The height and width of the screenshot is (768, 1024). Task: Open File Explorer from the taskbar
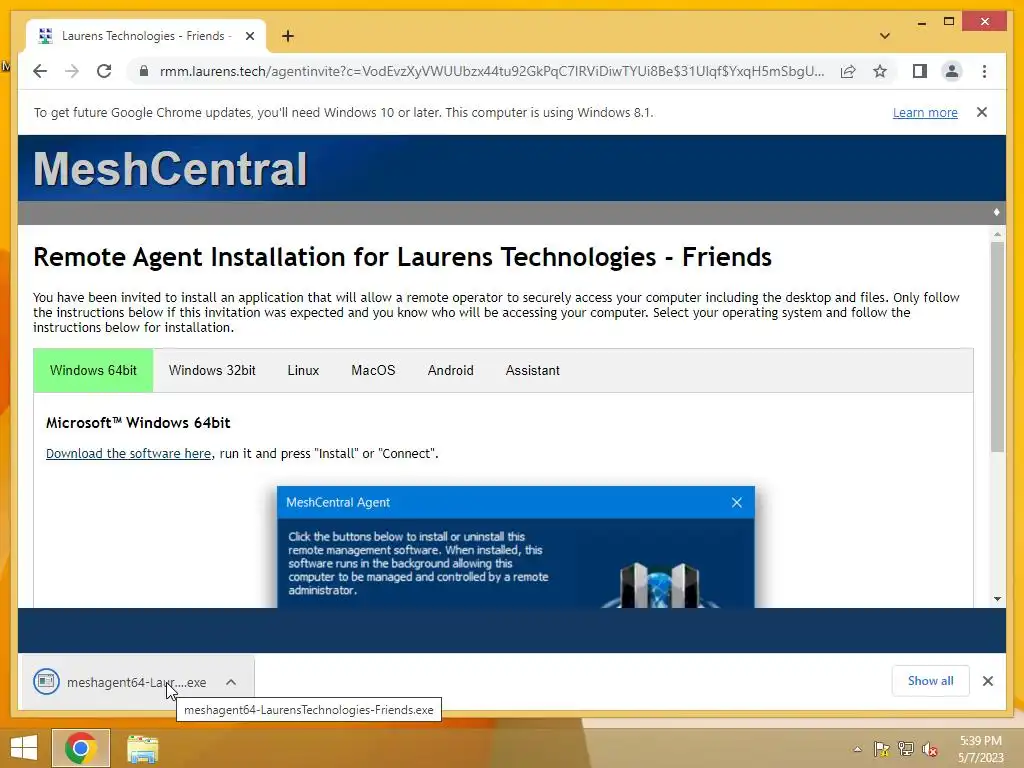(142, 749)
